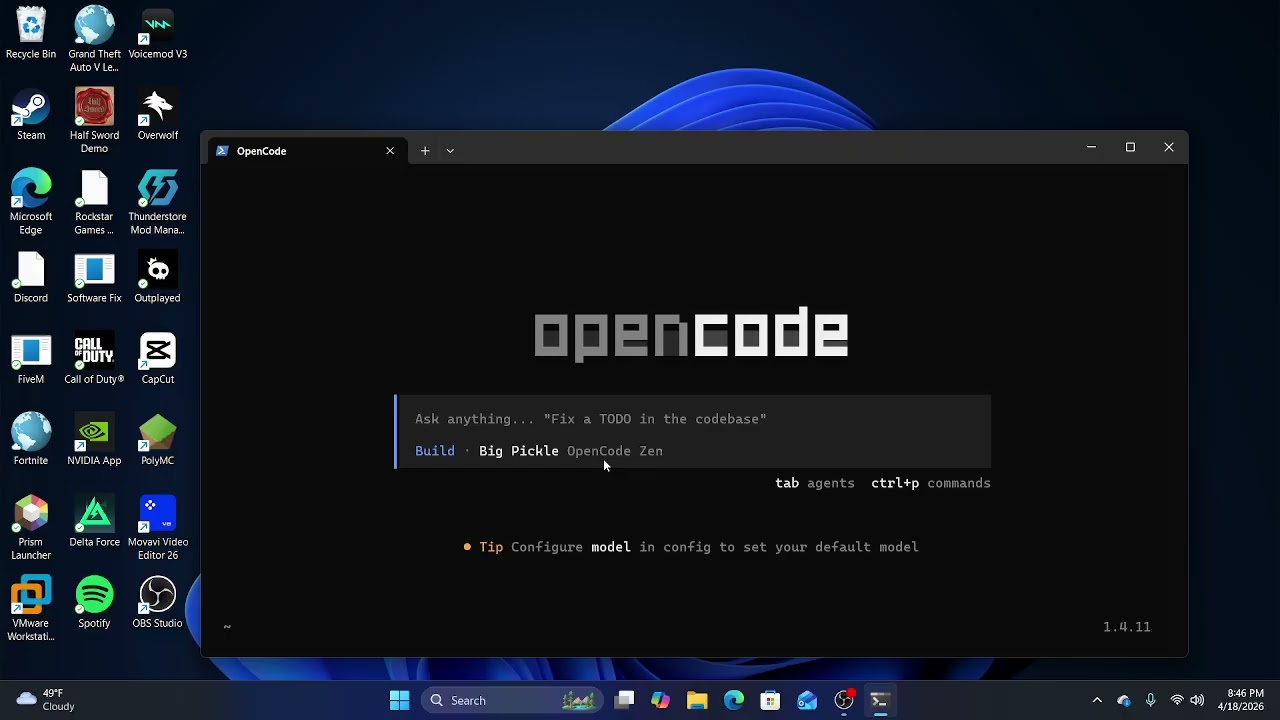Select the Microsoft Edge desktop shortcut
Screen dimensions: 1280x720
[x=31, y=202]
